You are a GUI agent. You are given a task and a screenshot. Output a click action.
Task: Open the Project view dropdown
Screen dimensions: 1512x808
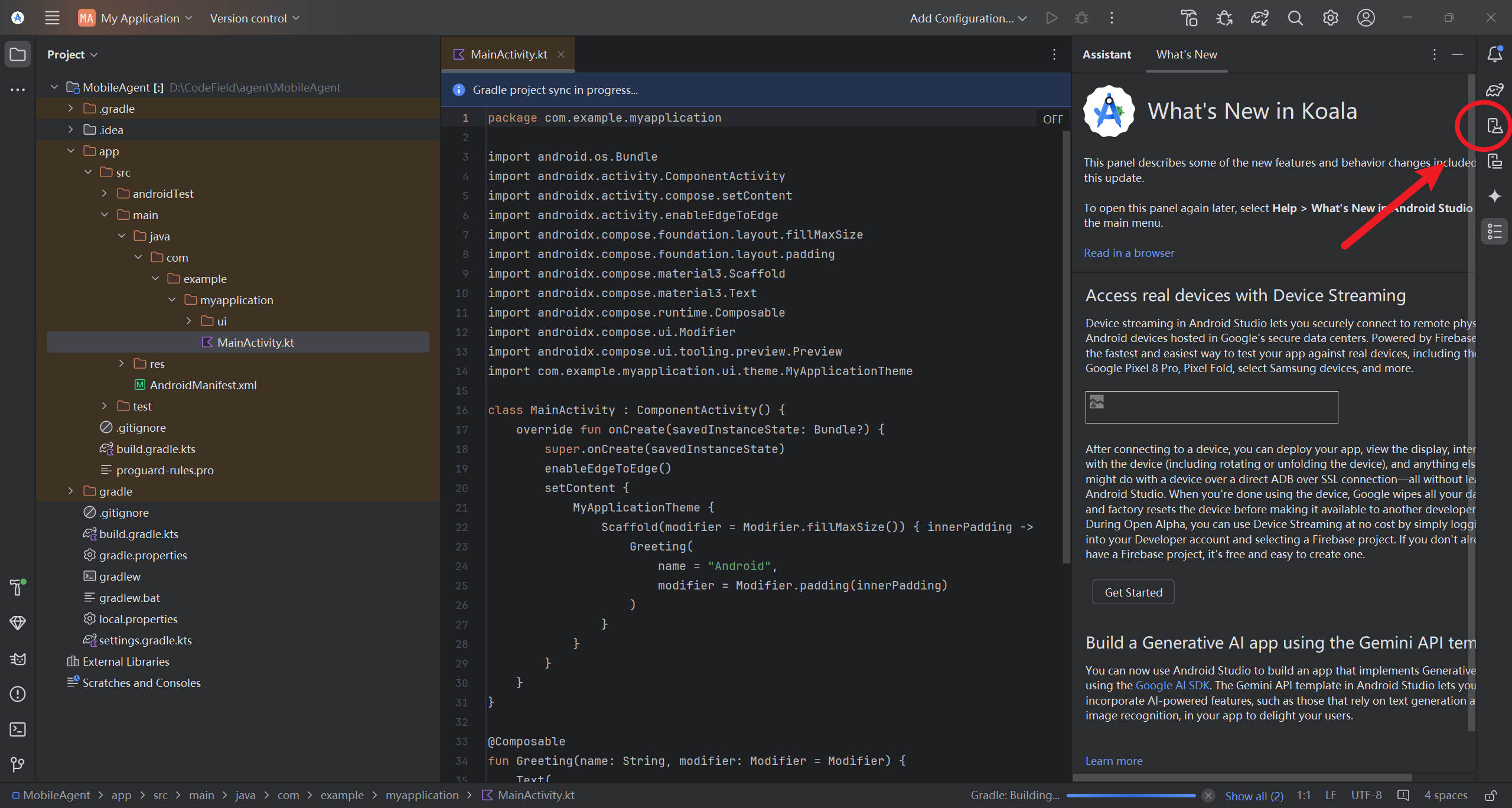coord(72,54)
